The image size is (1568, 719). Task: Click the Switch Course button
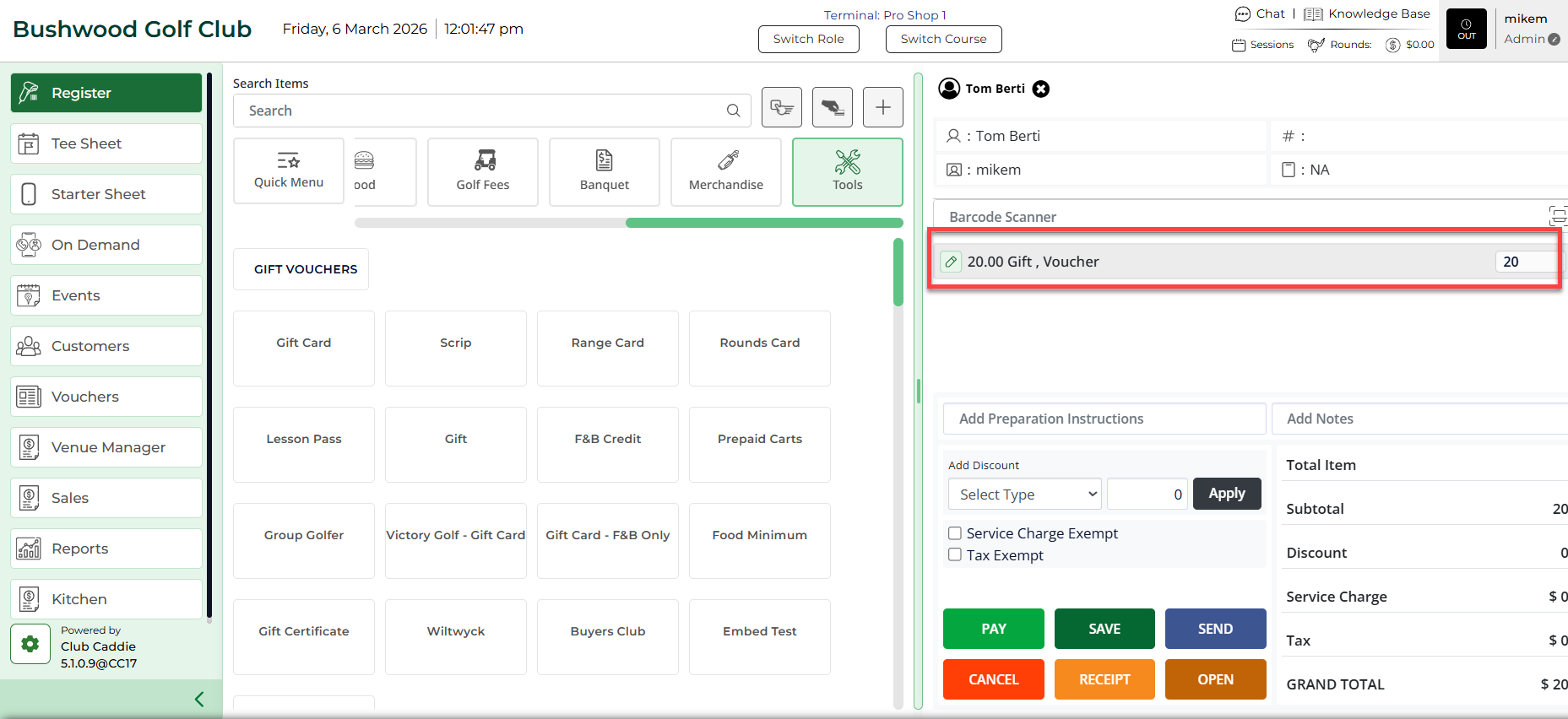pos(943,39)
